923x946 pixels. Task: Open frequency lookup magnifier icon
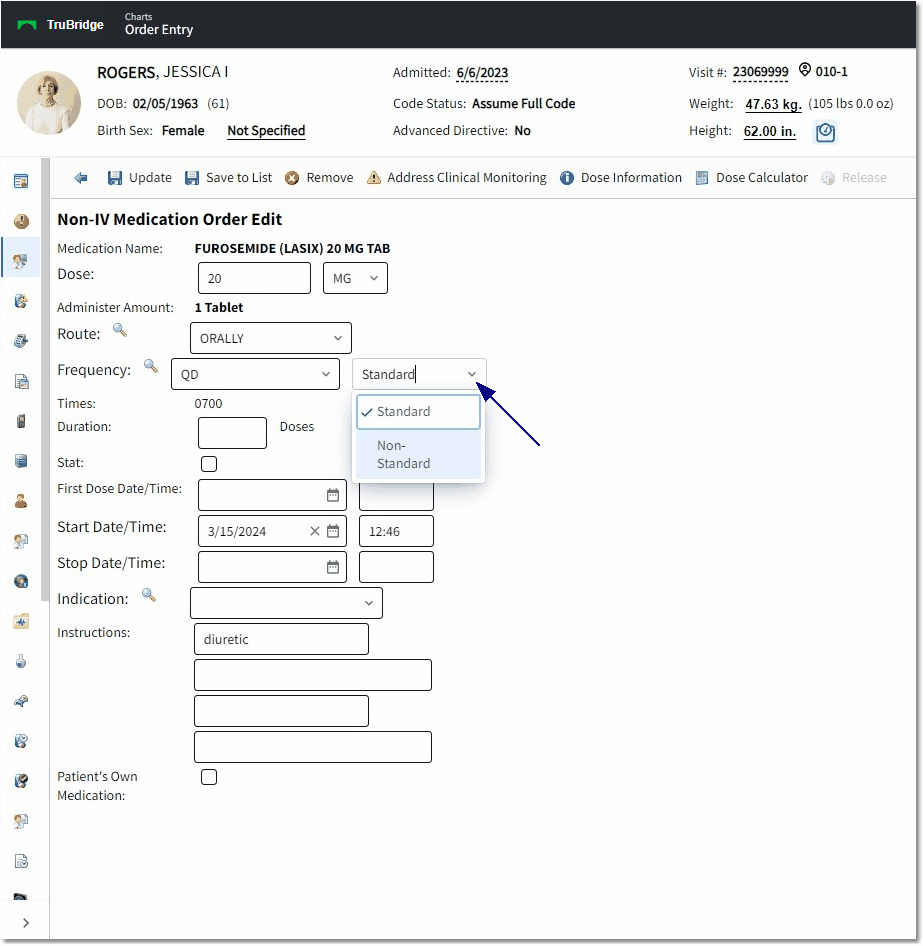pos(150,366)
